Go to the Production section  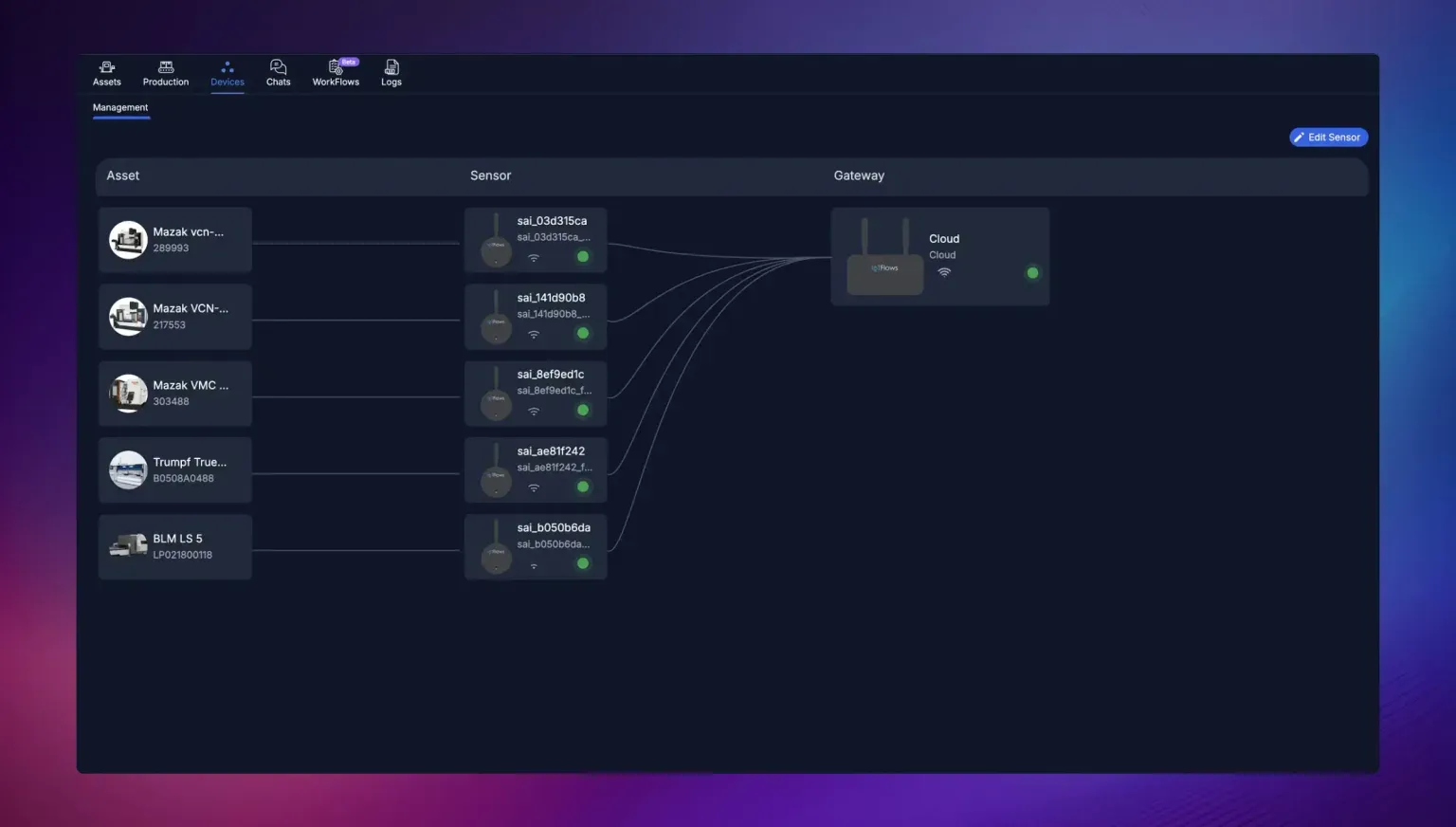(166, 73)
